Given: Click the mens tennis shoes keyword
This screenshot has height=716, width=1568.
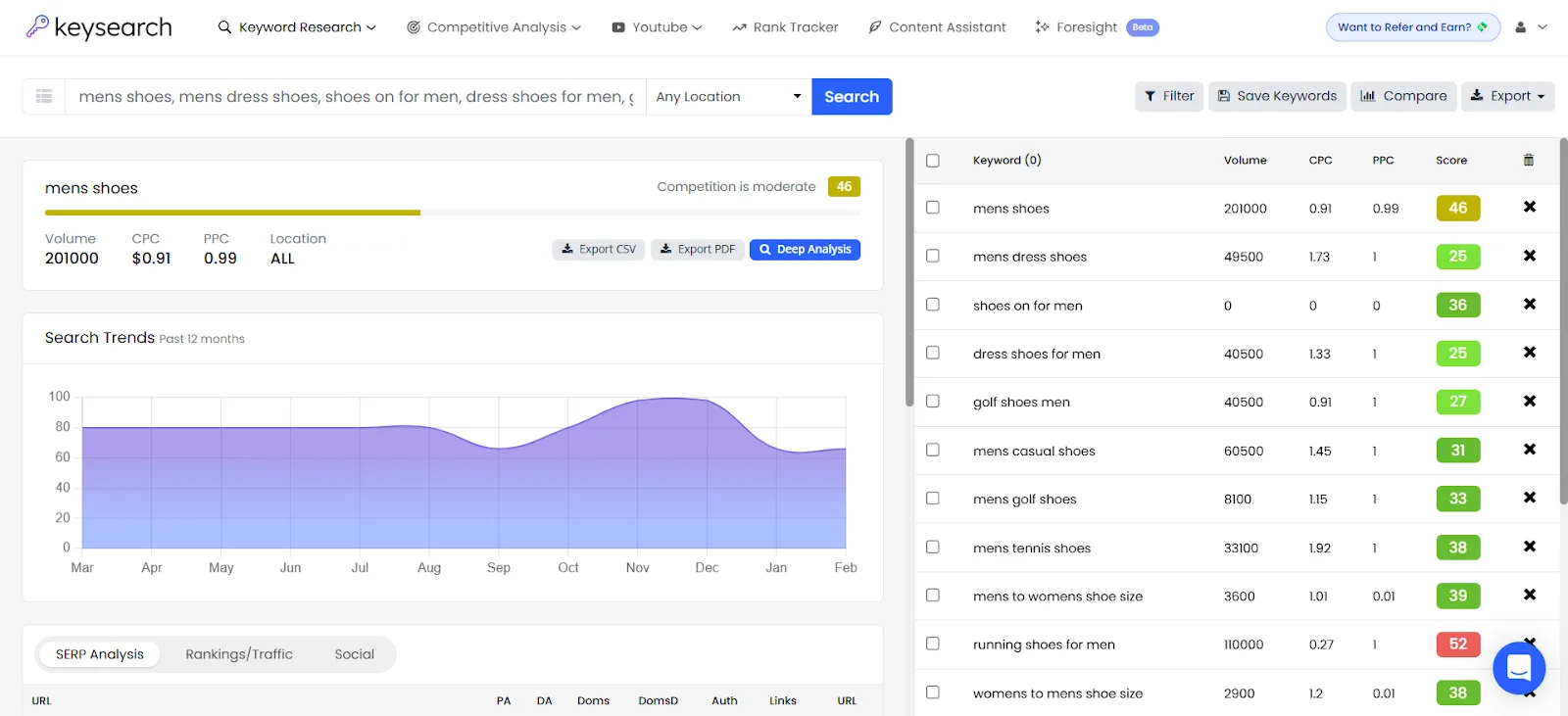Looking at the screenshot, I should point(1032,548).
